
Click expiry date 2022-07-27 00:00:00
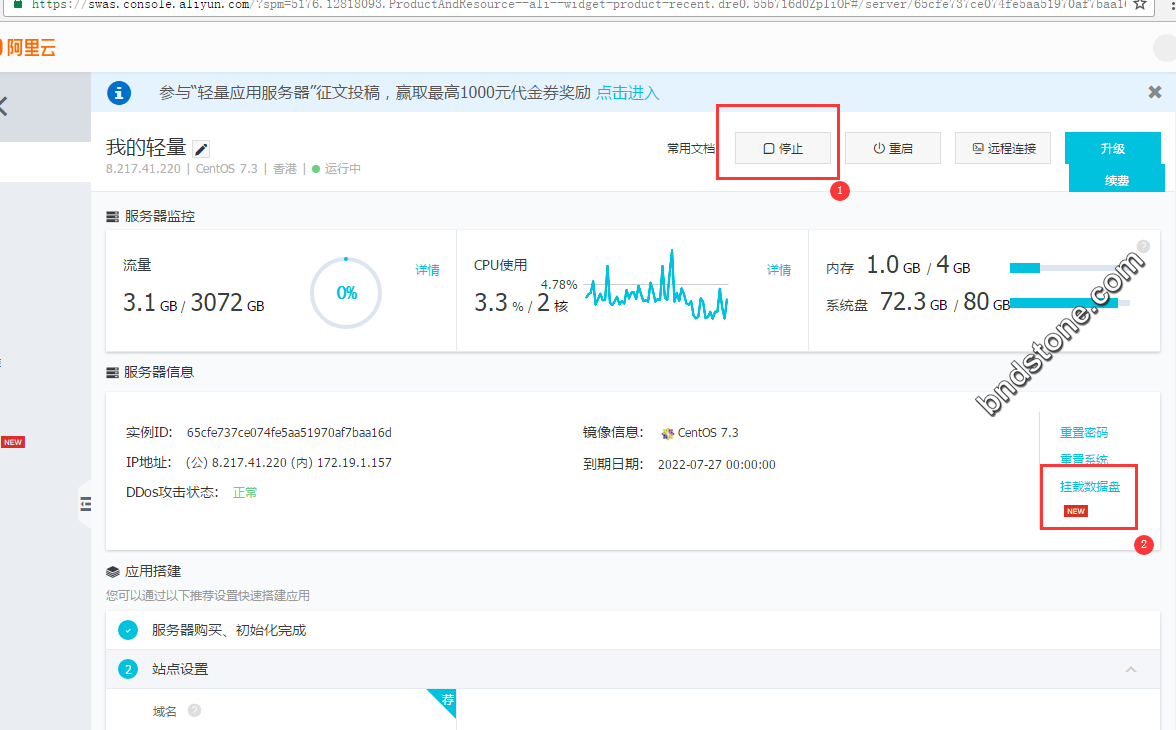pos(716,464)
